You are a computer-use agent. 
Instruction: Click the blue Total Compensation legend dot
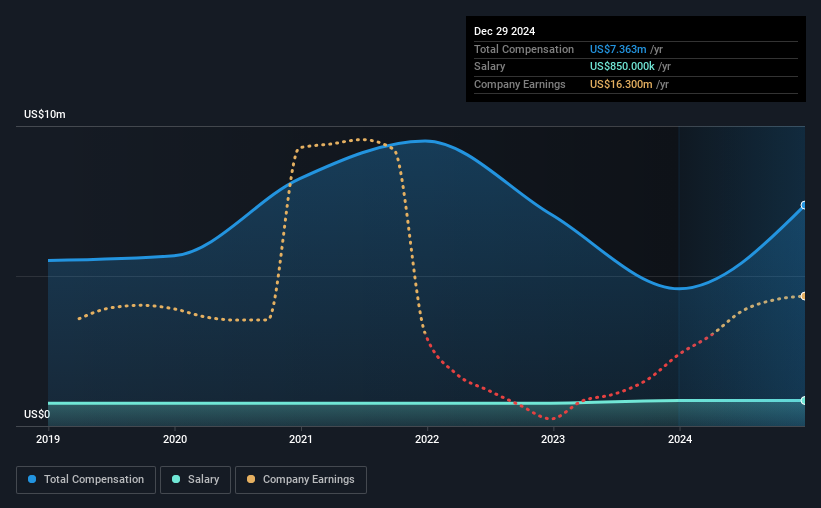(x=32, y=479)
